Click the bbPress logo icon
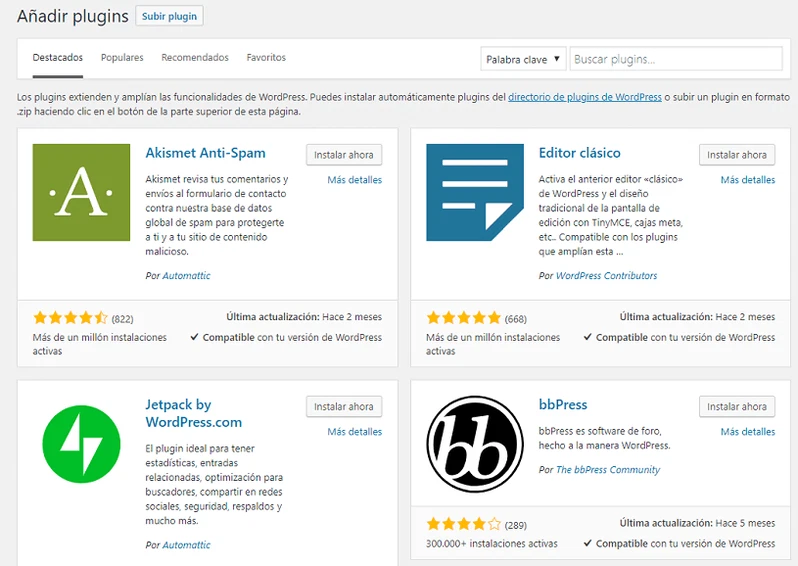 (x=475, y=444)
